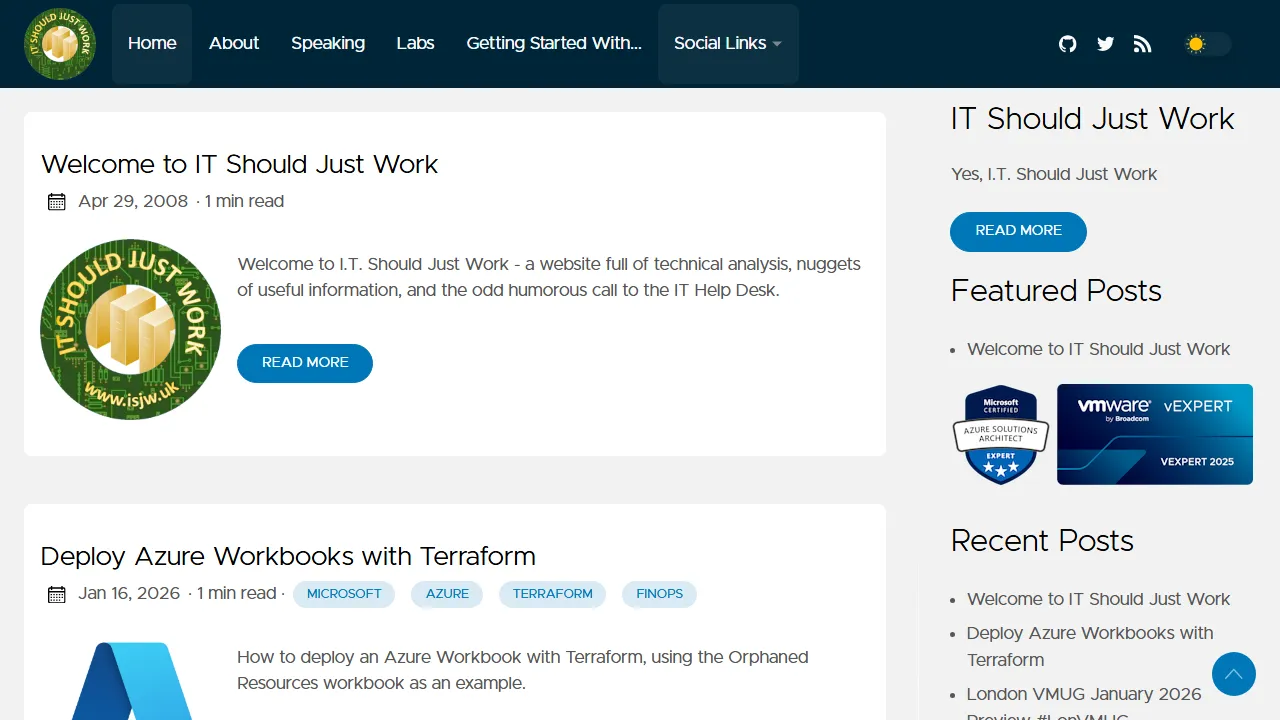Click the AZURE tag pill

pyautogui.click(x=447, y=594)
